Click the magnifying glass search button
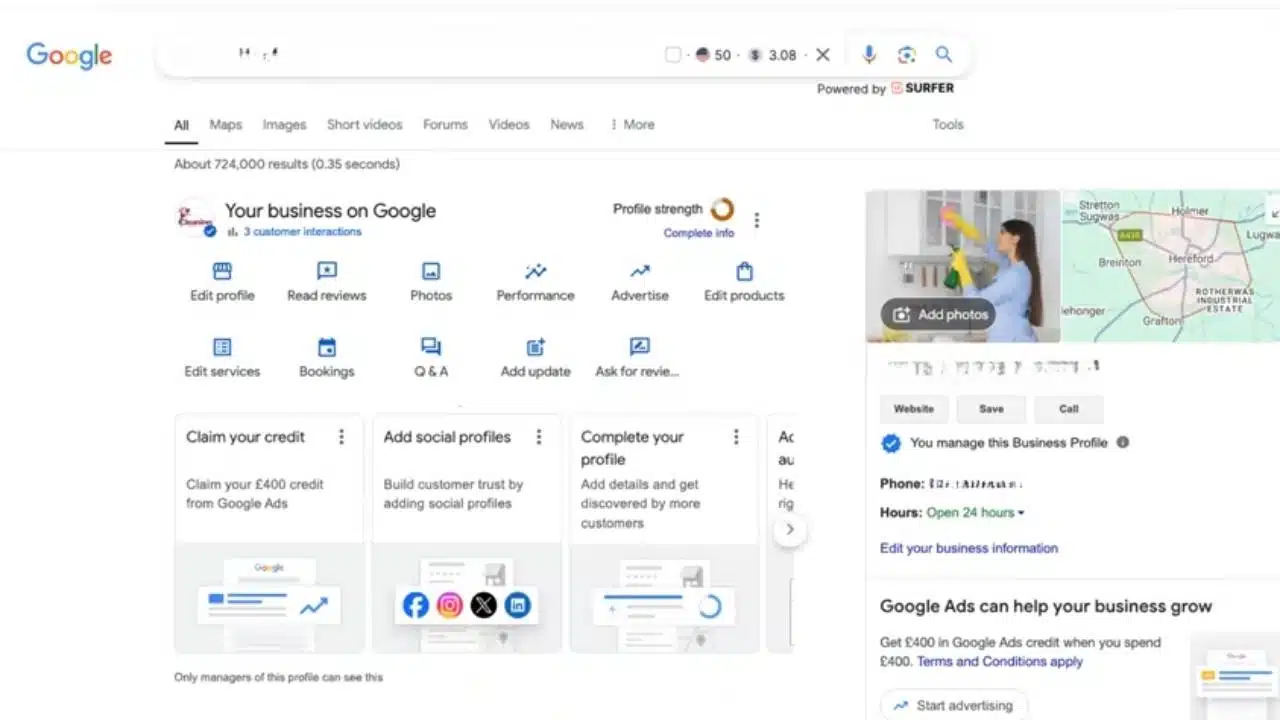Screen dimensions: 1280x720 tap(944, 55)
